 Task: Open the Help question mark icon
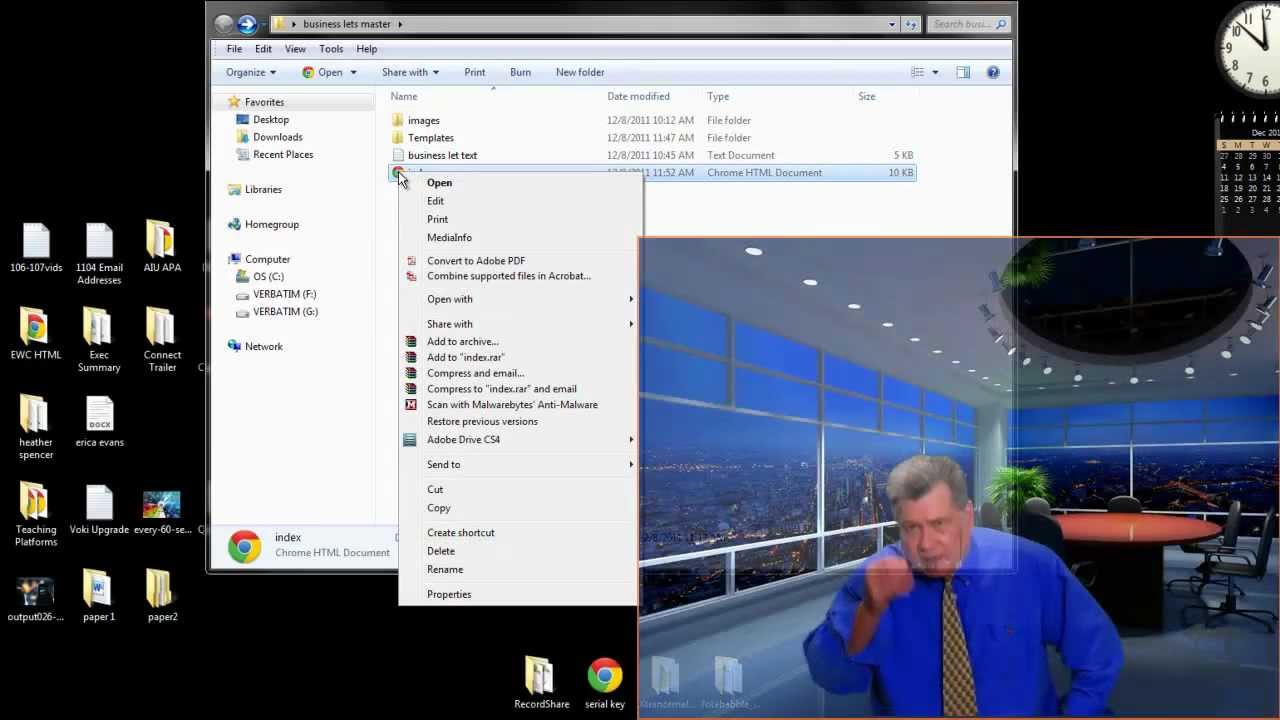pyautogui.click(x=993, y=72)
